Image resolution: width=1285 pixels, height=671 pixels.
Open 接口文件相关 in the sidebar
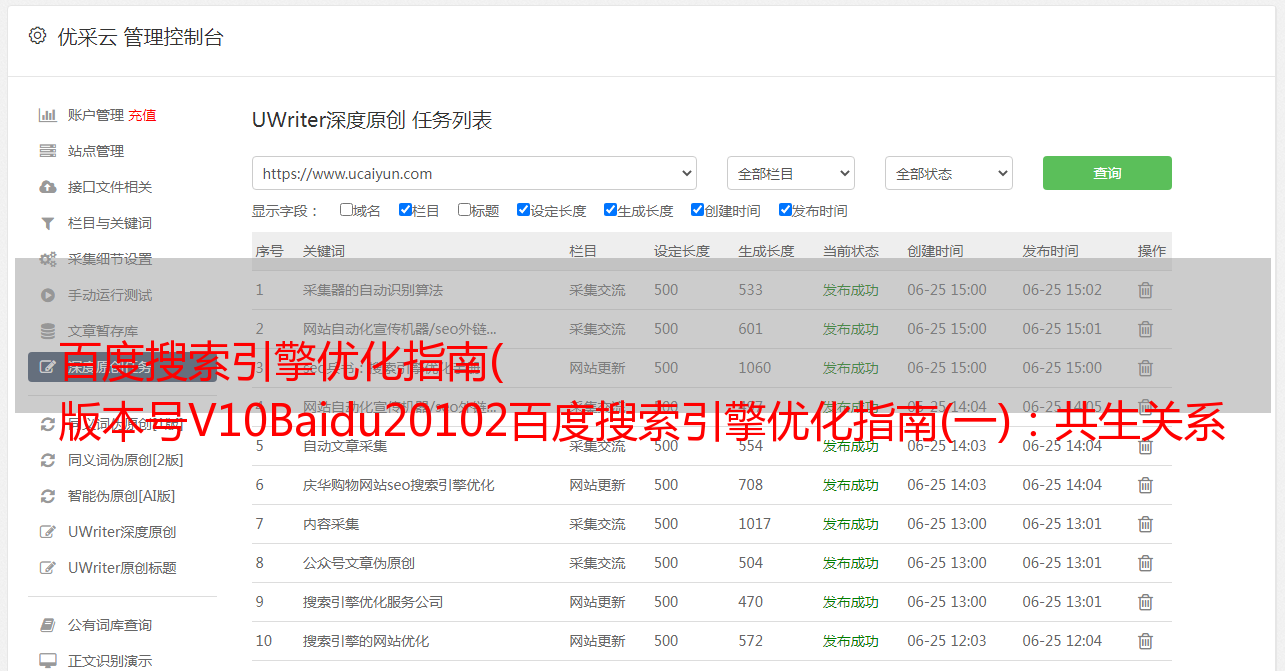pyautogui.click(x=110, y=187)
